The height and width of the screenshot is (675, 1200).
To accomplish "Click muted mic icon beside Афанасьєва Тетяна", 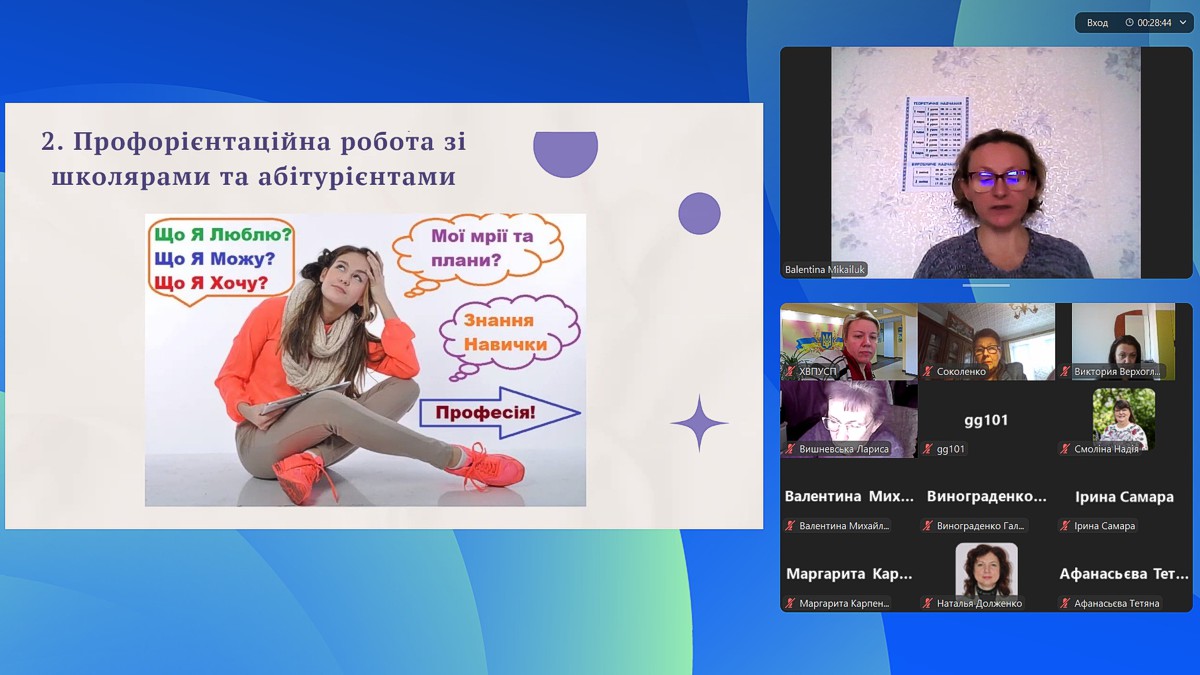I will point(1066,603).
